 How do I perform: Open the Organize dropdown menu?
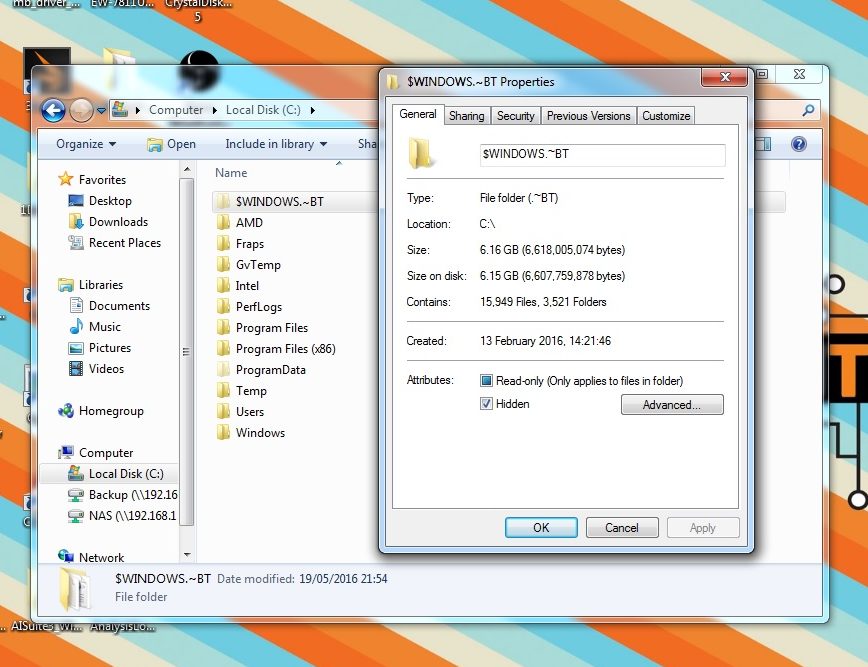point(86,144)
